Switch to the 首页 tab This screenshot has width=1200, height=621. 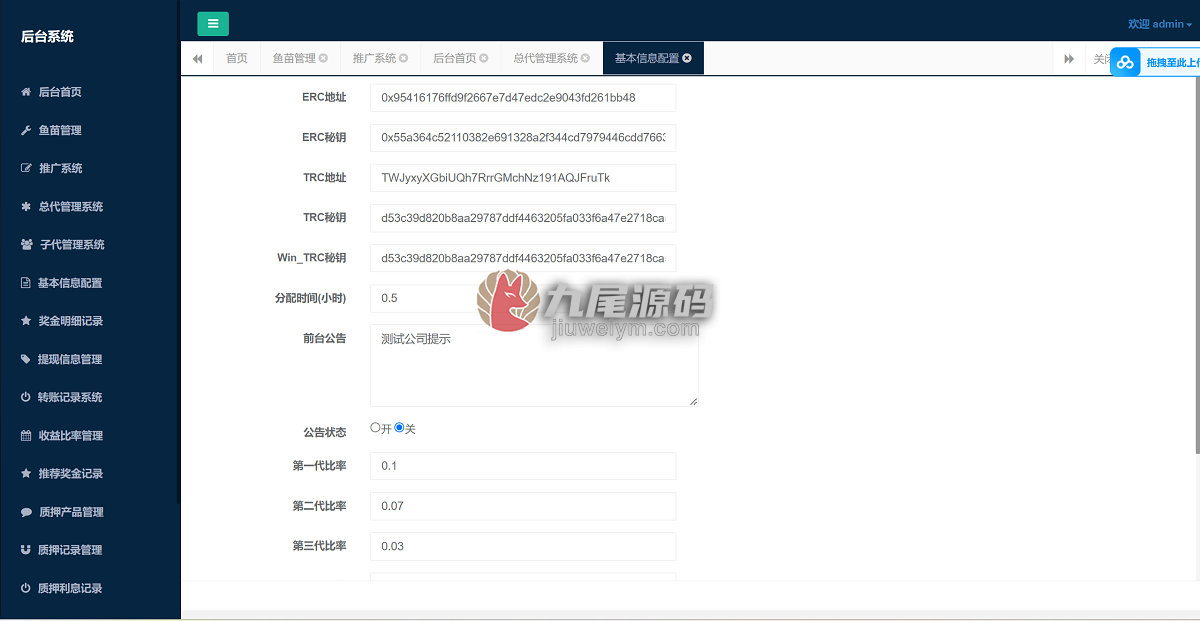237,58
